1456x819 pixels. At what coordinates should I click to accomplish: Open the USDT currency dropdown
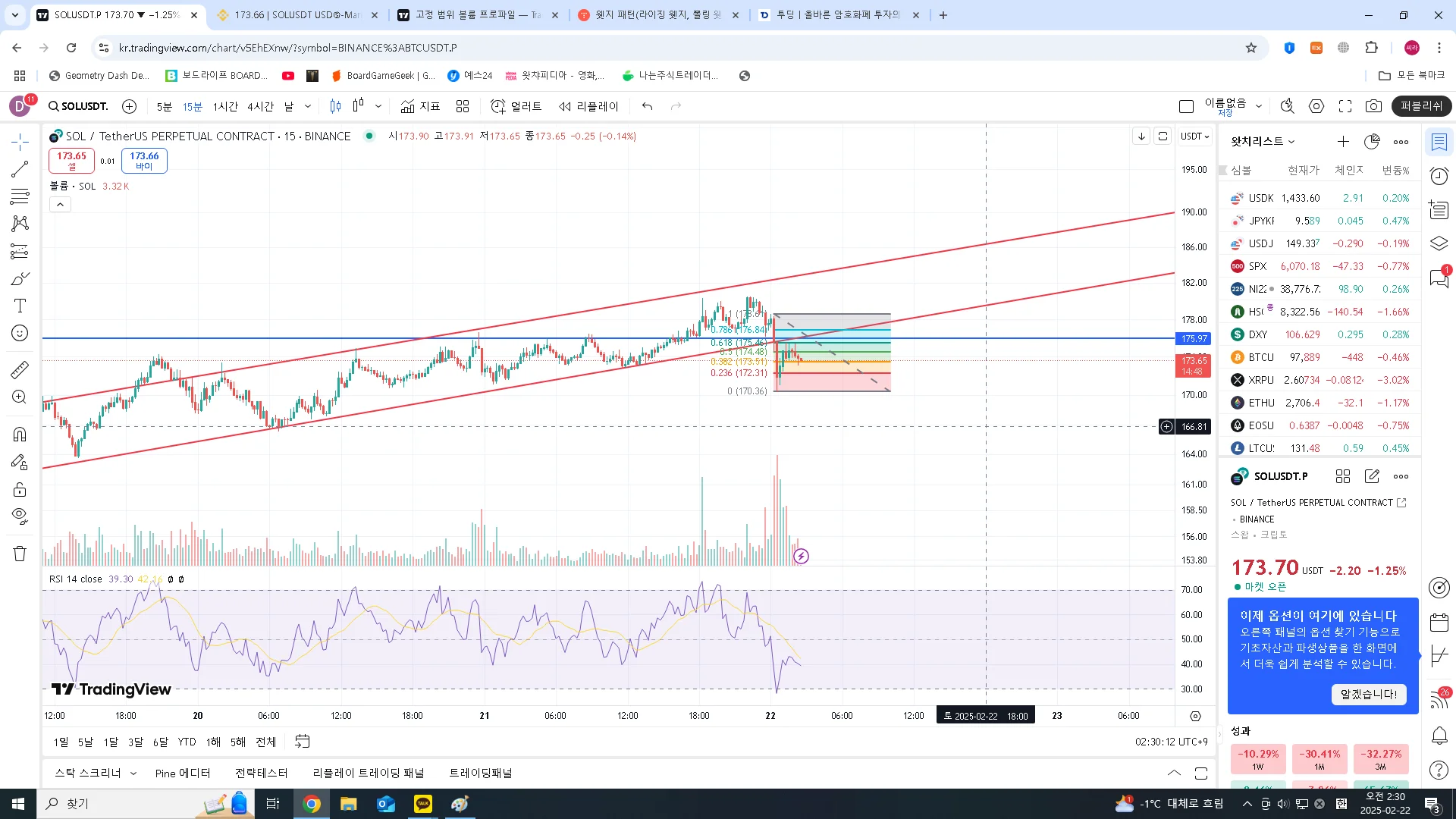pyautogui.click(x=1194, y=136)
